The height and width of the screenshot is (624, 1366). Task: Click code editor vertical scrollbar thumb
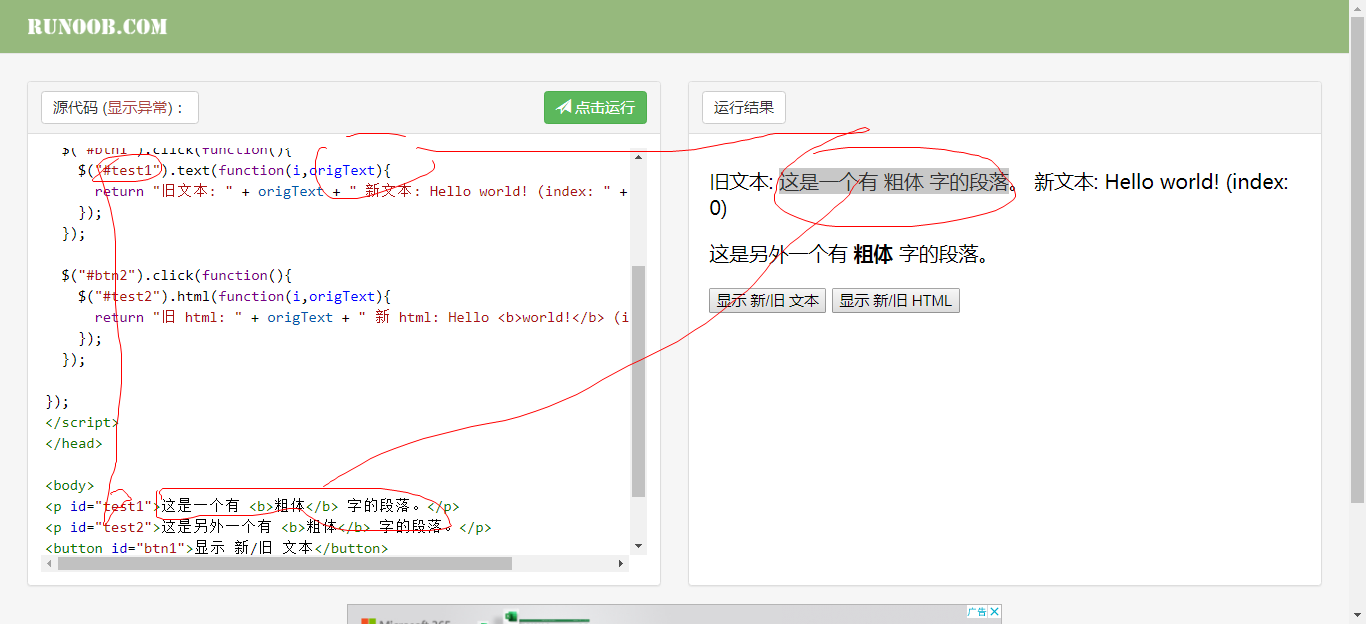tap(639, 381)
